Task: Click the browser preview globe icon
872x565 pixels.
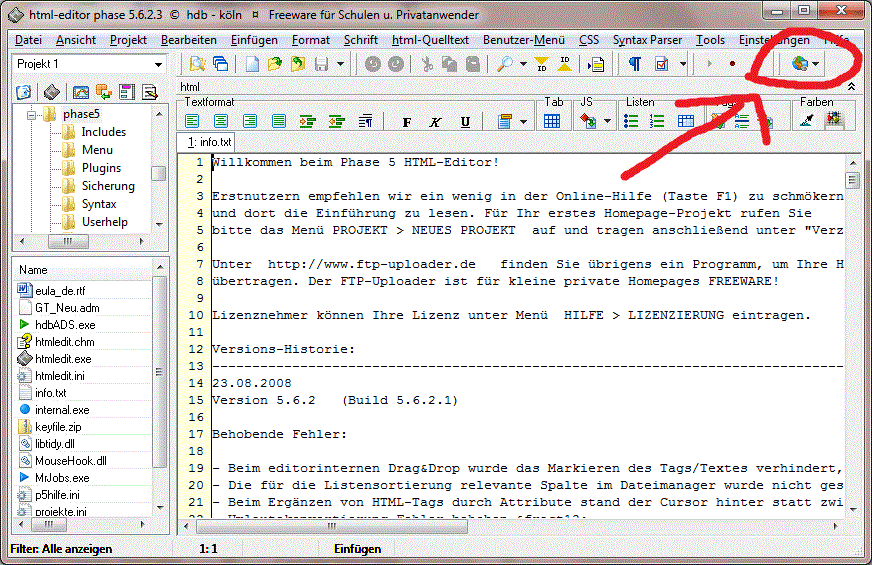Action: coord(800,63)
